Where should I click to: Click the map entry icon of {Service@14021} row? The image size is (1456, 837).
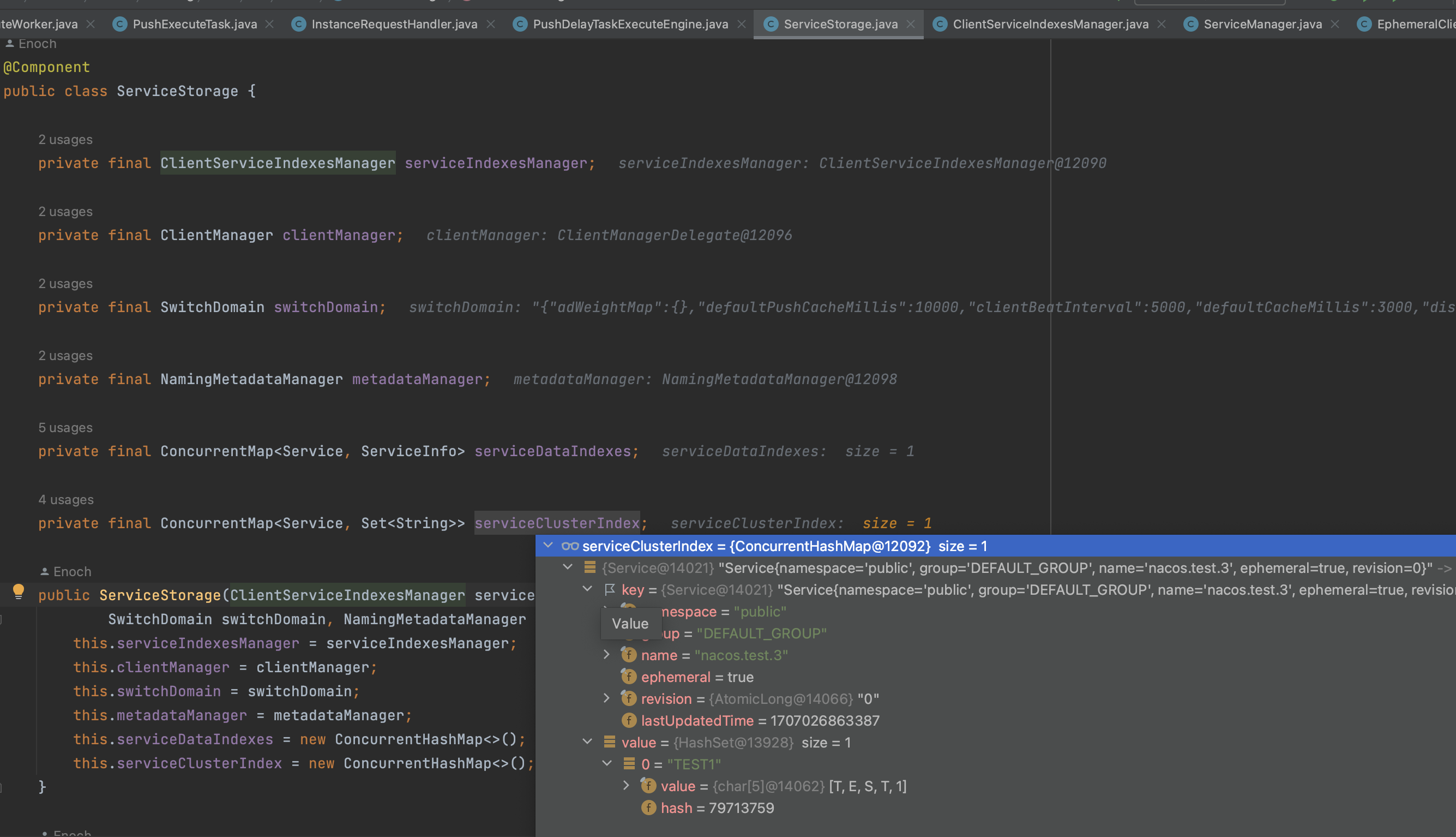tap(590, 568)
